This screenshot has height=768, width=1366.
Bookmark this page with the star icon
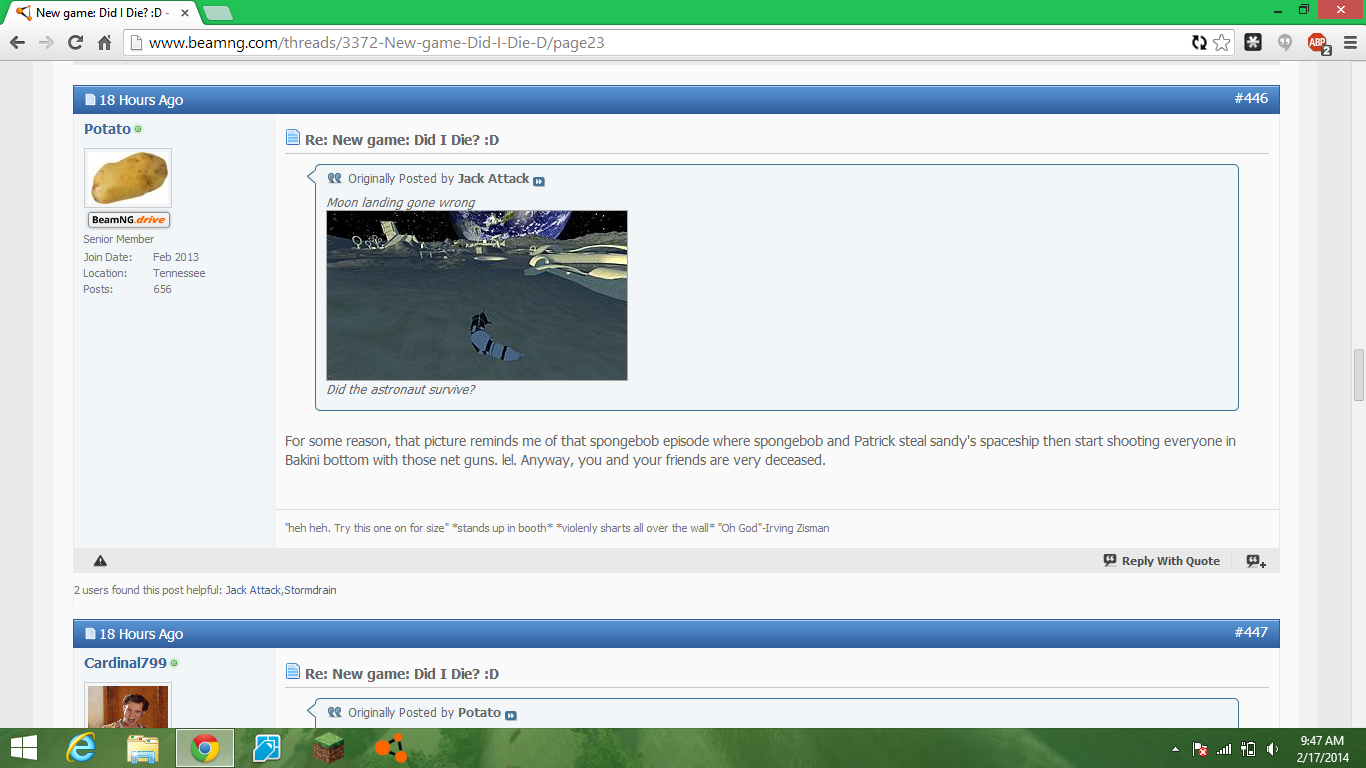click(1222, 43)
